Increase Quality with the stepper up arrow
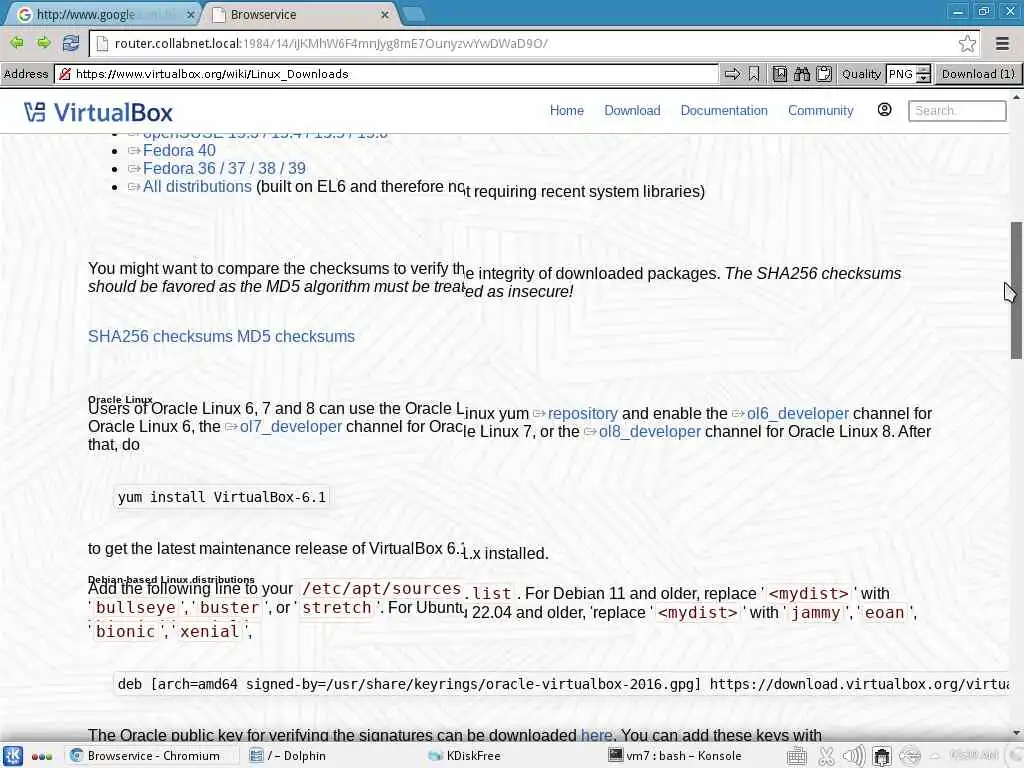This screenshot has height=768, width=1024. tap(923, 70)
